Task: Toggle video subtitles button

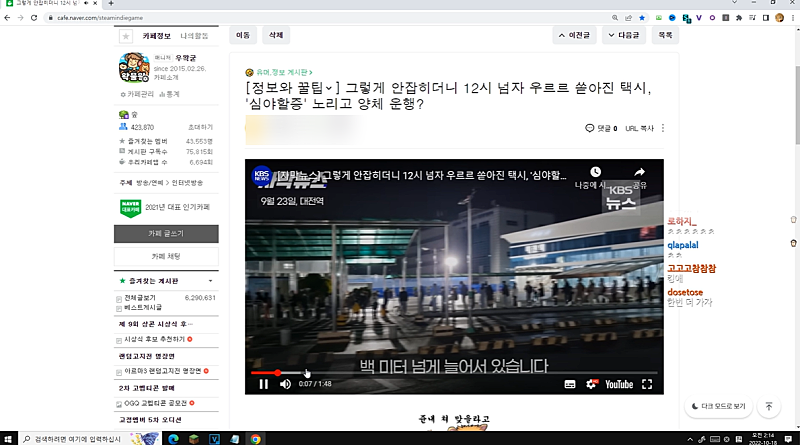Action: coord(570,384)
